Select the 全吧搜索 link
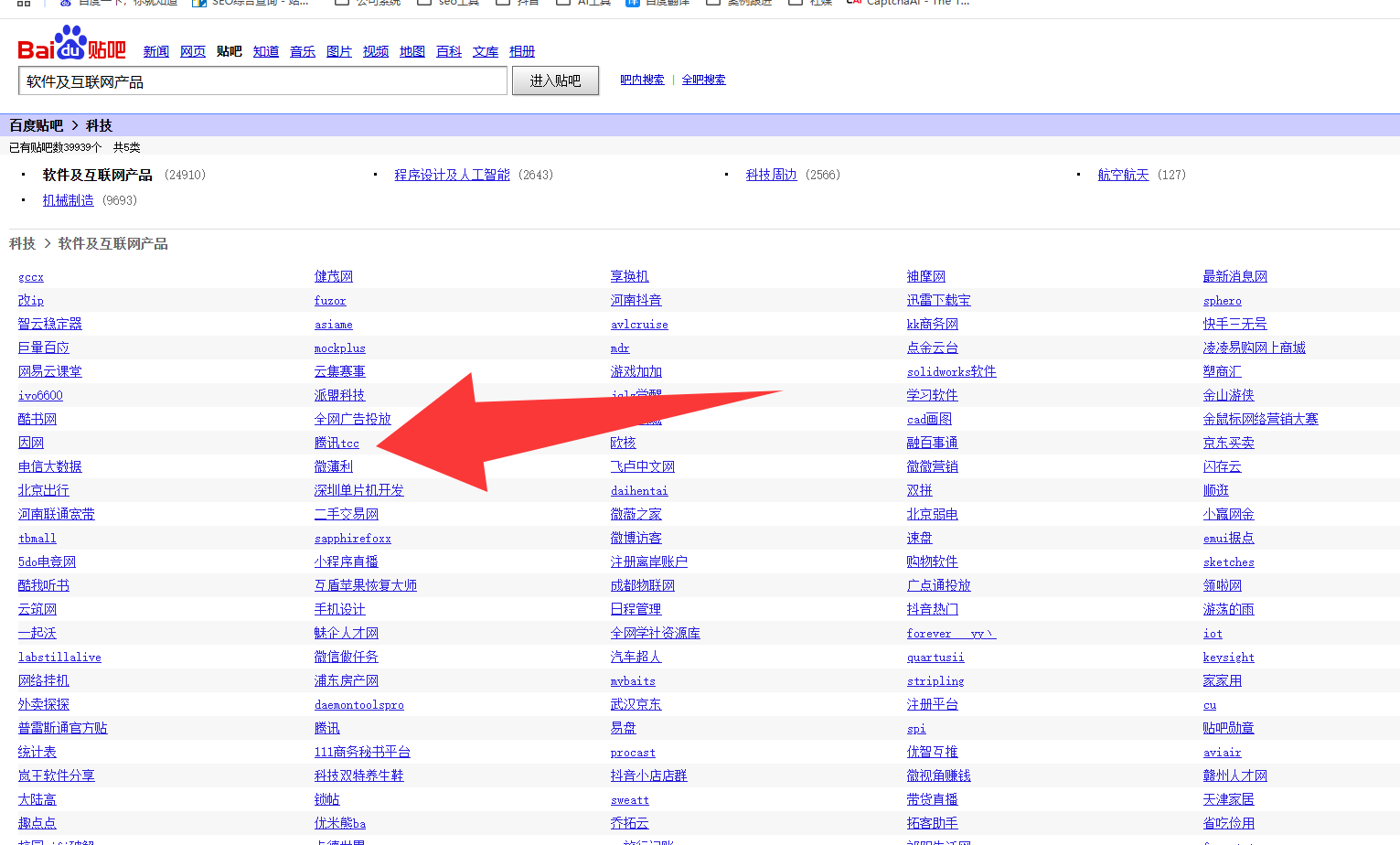The image size is (1400, 845). [x=703, y=80]
